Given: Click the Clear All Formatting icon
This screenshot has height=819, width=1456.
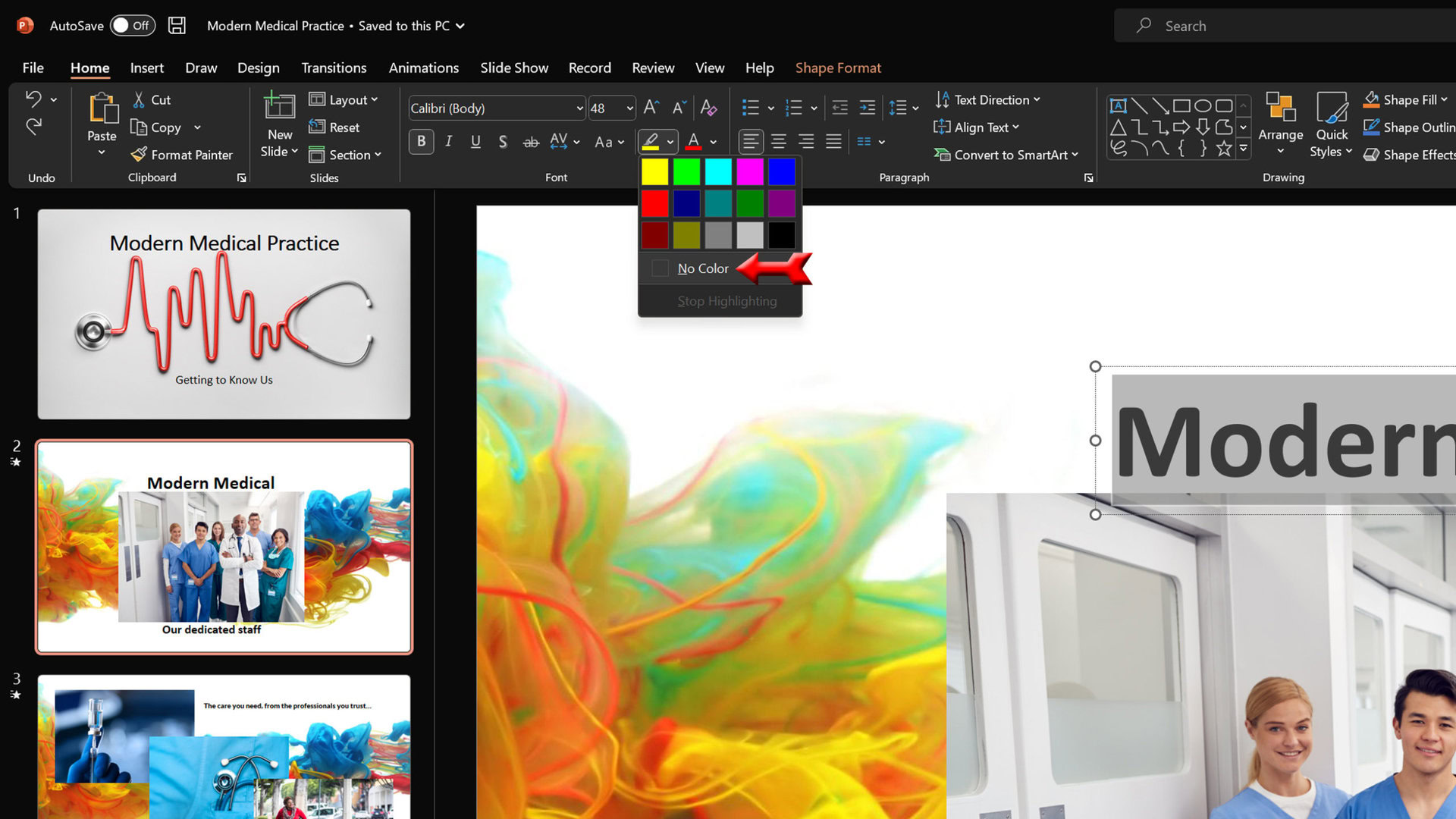Looking at the screenshot, I should (x=708, y=108).
